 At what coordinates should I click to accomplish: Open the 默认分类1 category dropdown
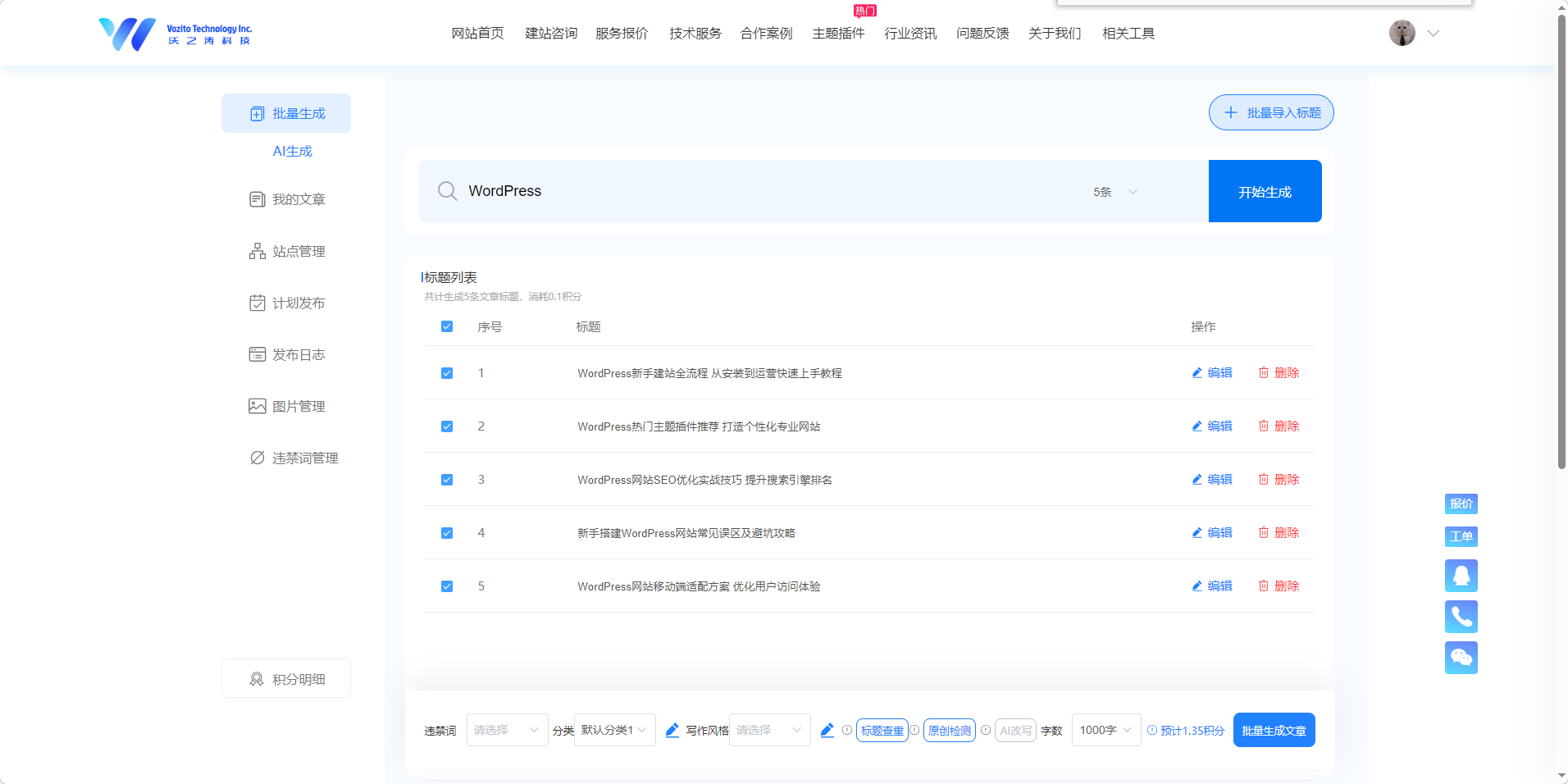pyautogui.click(x=613, y=730)
